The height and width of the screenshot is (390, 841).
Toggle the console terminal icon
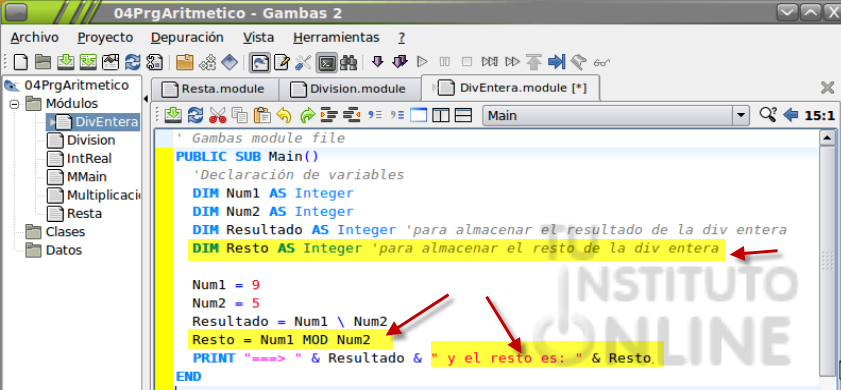click(x=326, y=63)
